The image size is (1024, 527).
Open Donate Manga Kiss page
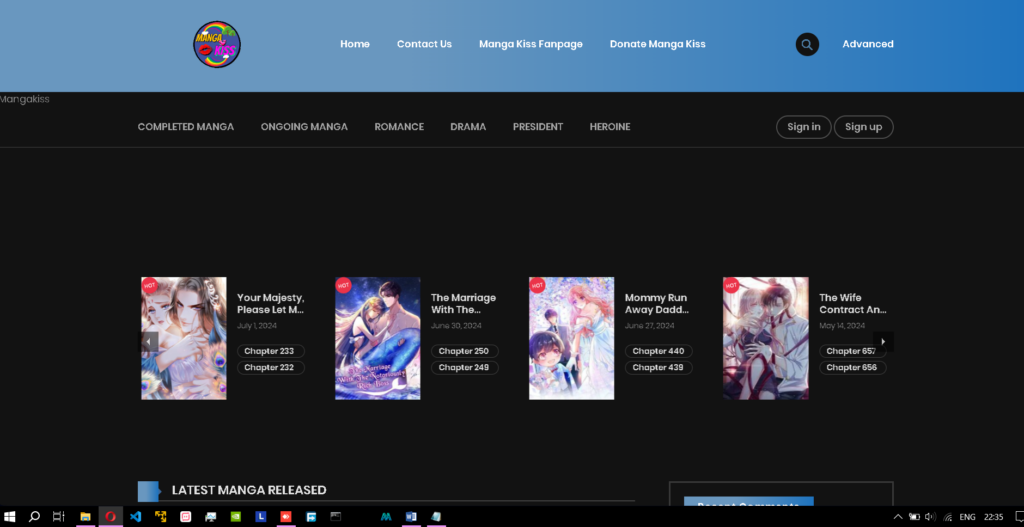point(658,44)
